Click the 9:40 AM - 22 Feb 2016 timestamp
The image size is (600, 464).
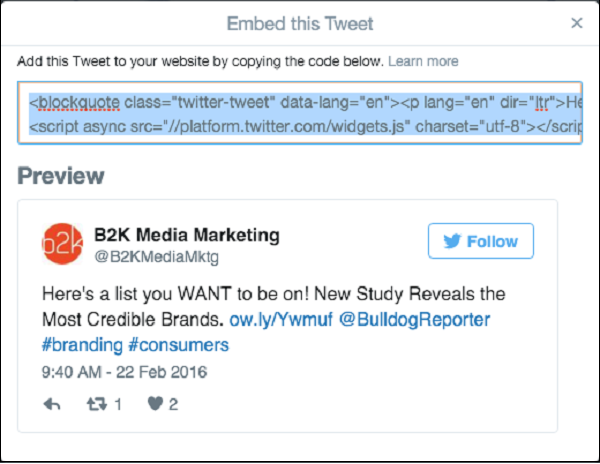(x=124, y=372)
